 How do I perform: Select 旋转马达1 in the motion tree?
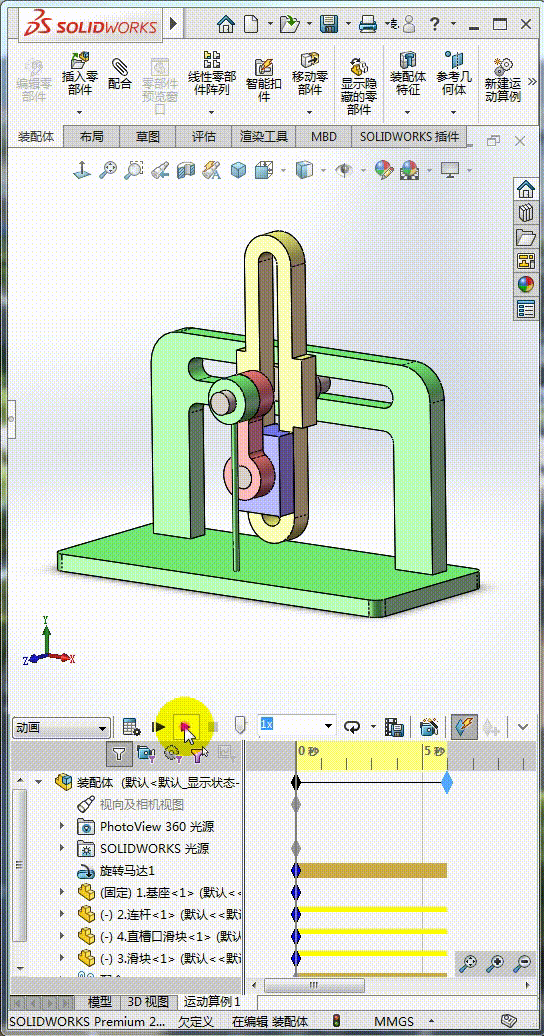(127, 871)
